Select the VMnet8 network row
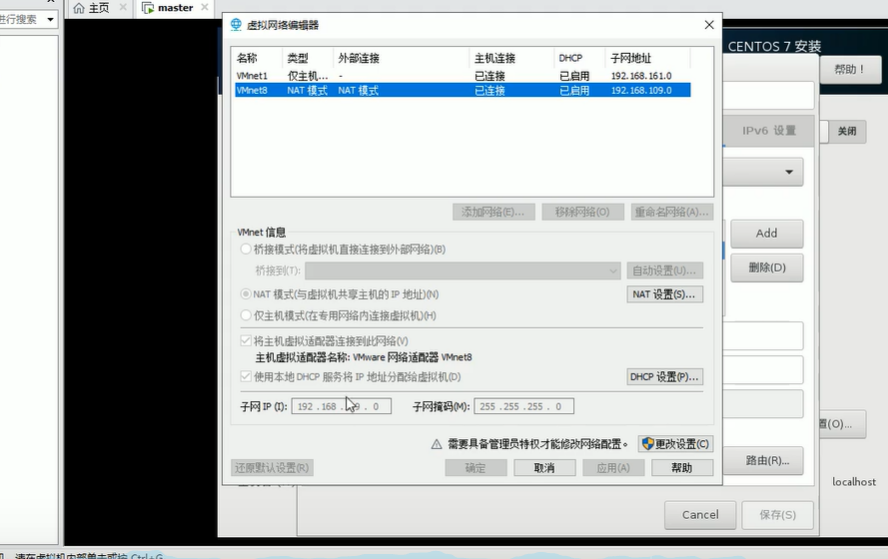Screen dimensions: 888x559 click(x=462, y=90)
